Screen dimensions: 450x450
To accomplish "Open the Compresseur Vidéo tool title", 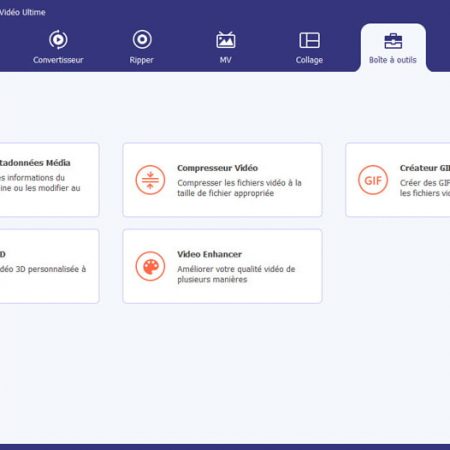I will click(x=217, y=168).
